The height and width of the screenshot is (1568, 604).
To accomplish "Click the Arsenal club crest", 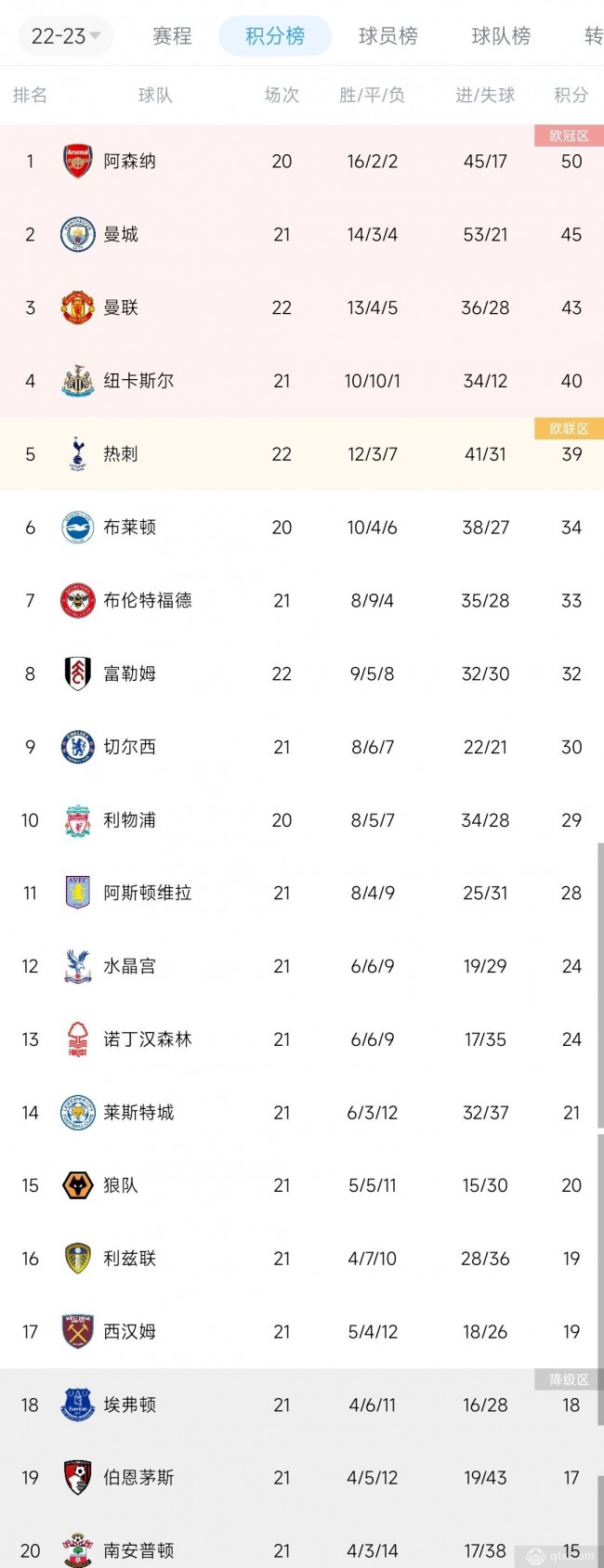I will point(78,161).
